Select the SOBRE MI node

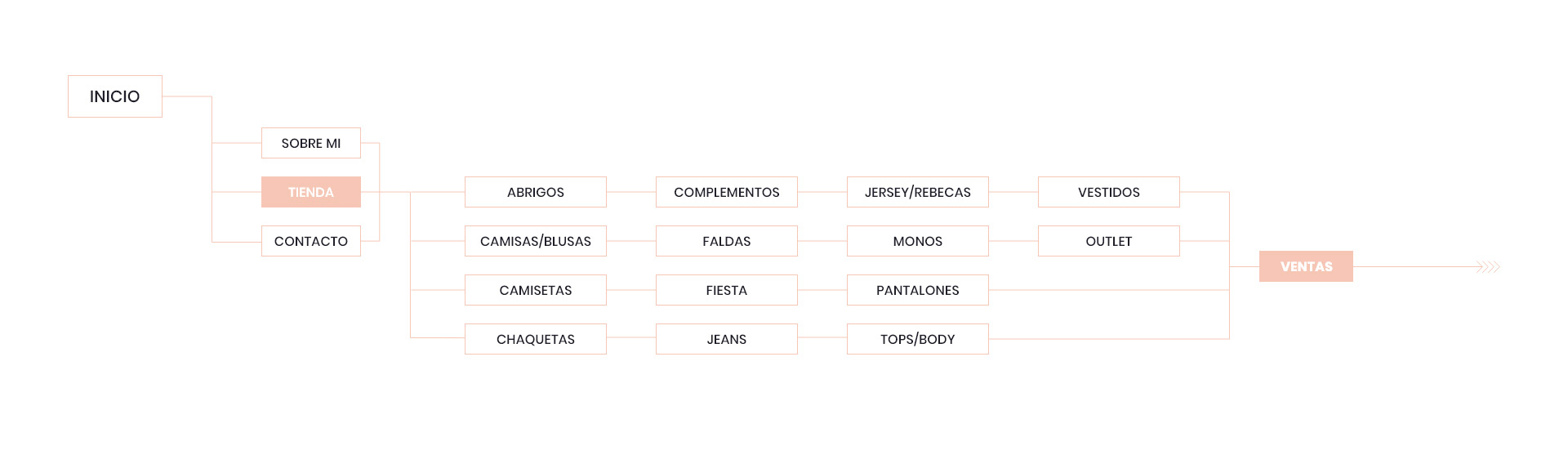pyautogui.click(x=311, y=143)
